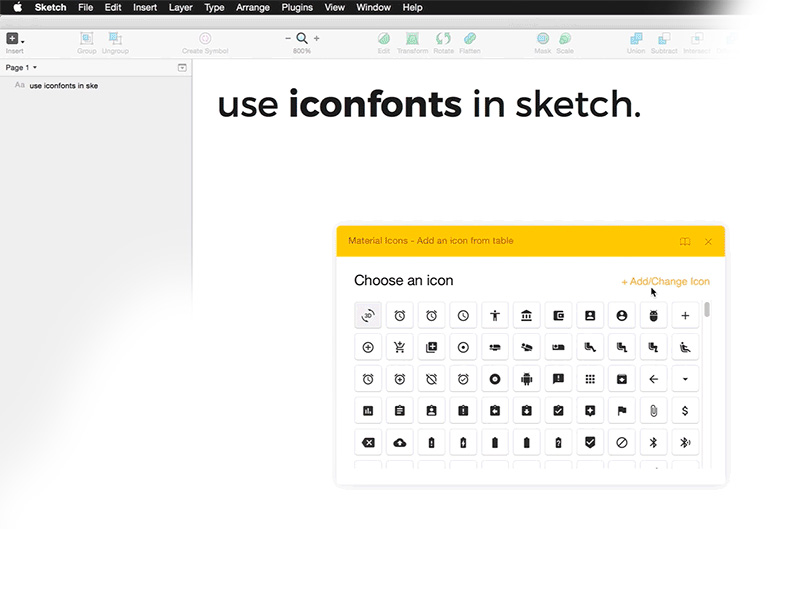Choose the bank building icon

coord(527,315)
